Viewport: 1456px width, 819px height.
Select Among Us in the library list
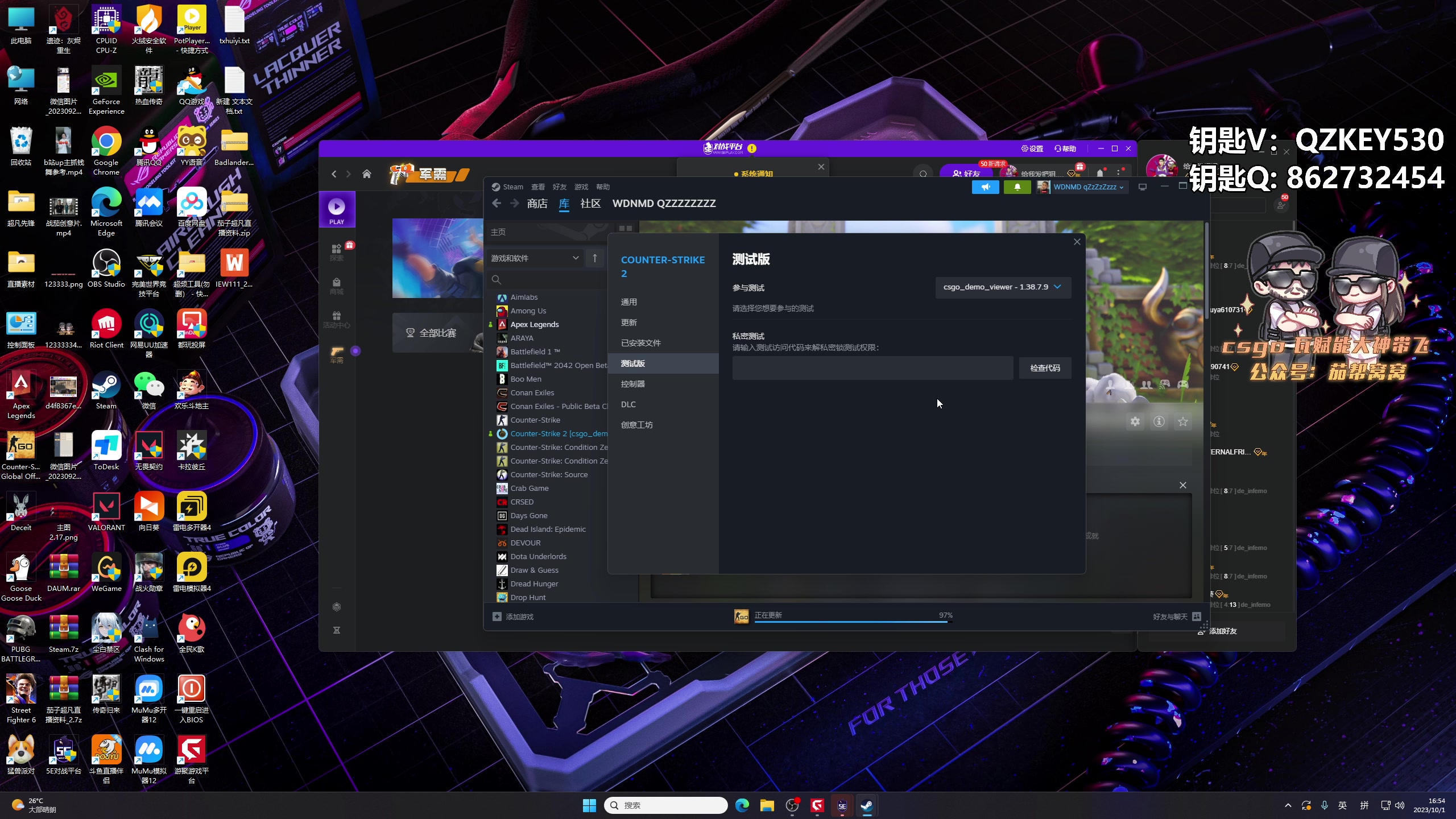(528, 311)
